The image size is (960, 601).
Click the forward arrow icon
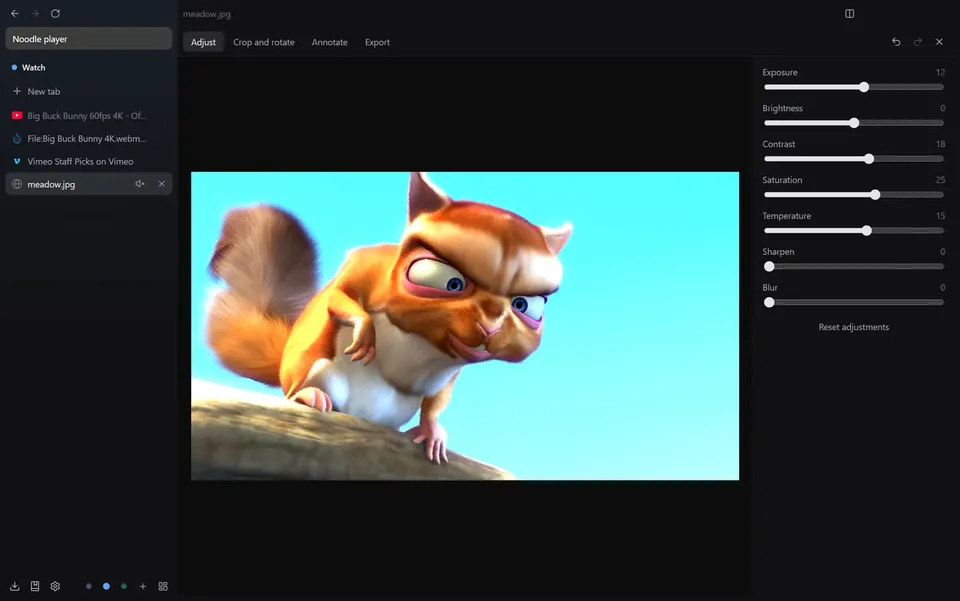(35, 13)
